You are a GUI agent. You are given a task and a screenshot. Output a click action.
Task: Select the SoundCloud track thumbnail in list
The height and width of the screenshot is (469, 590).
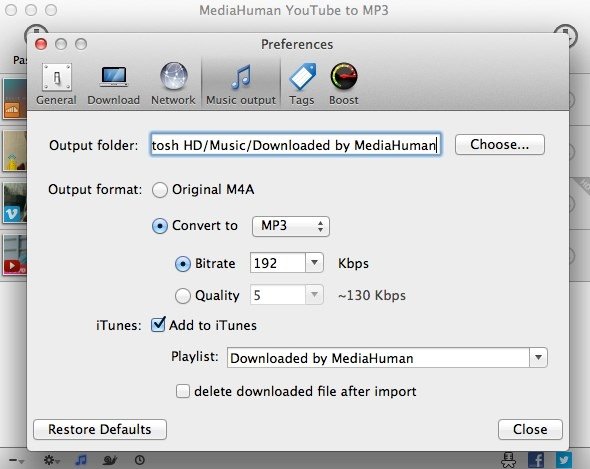[15, 99]
